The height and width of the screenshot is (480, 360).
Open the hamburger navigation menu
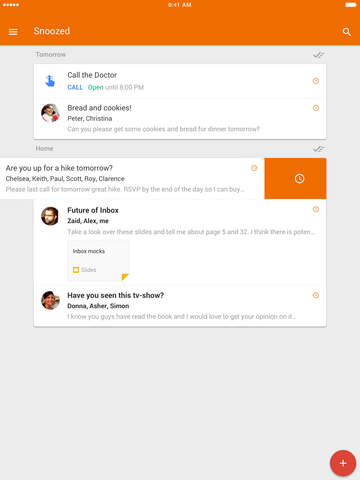coord(13,32)
